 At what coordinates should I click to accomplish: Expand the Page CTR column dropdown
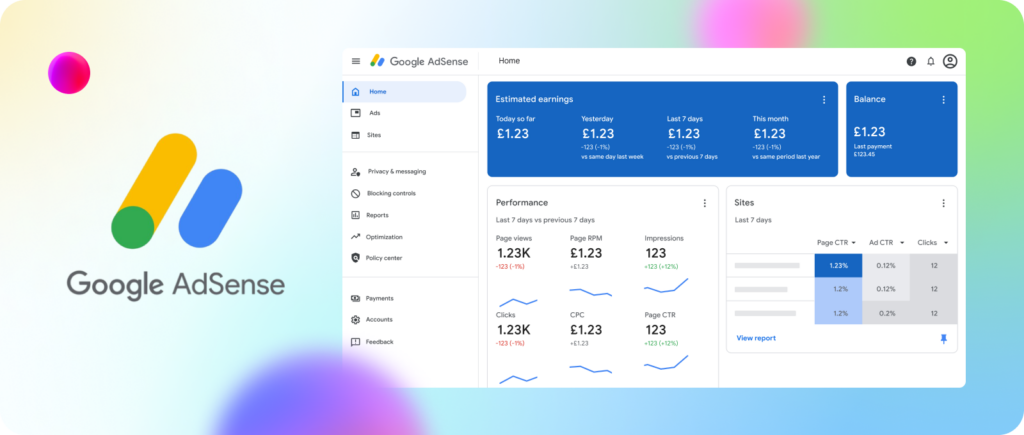(854, 243)
